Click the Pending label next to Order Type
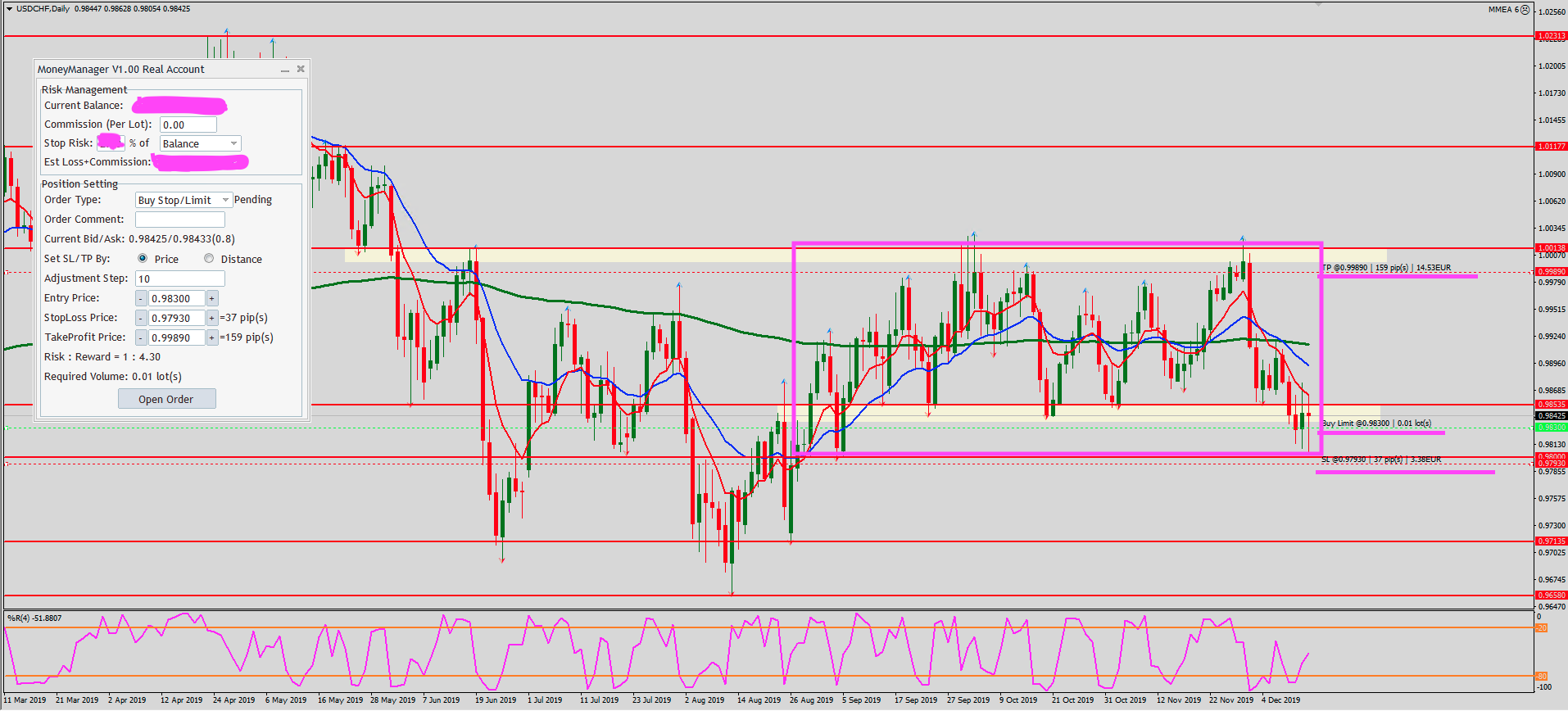 click(x=253, y=200)
